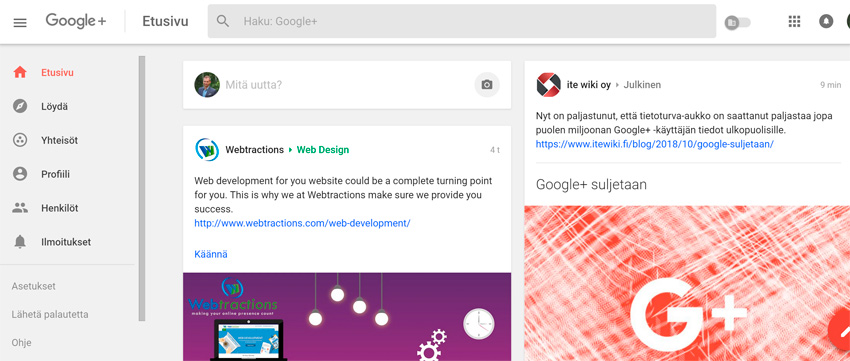Select Etusivu in the sidebar
This screenshot has height=361, width=850.
(x=57, y=72)
